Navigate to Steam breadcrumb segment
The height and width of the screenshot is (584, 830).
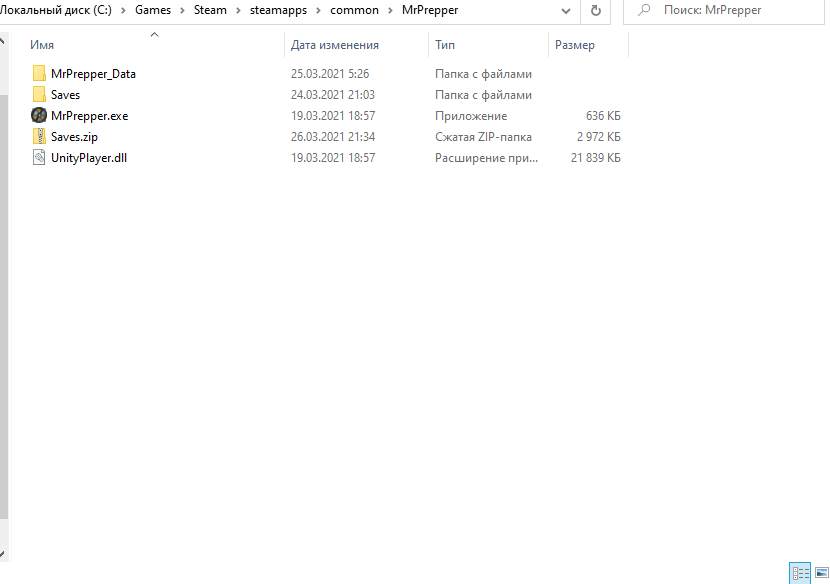coord(210,10)
